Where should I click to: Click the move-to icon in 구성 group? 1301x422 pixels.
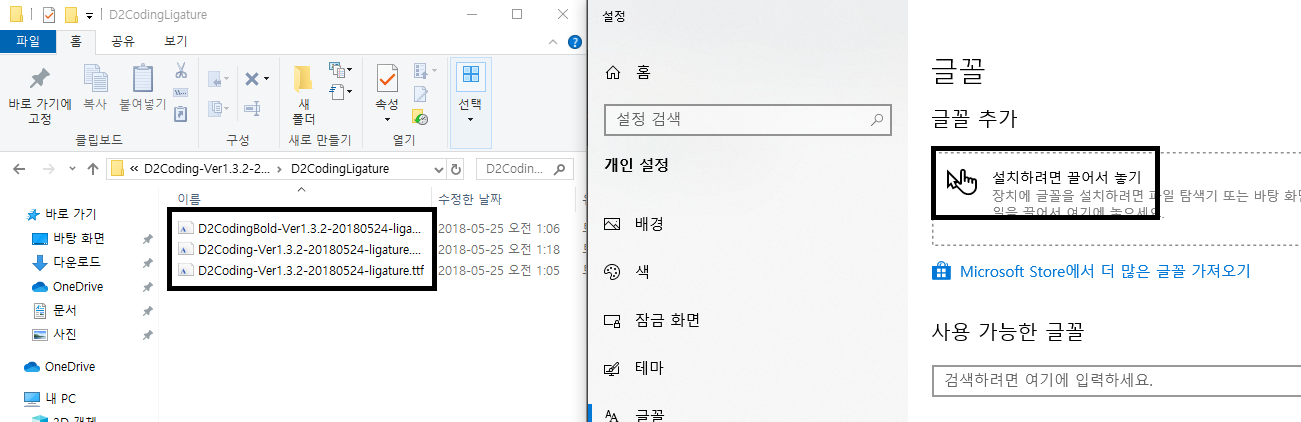click(x=217, y=78)
